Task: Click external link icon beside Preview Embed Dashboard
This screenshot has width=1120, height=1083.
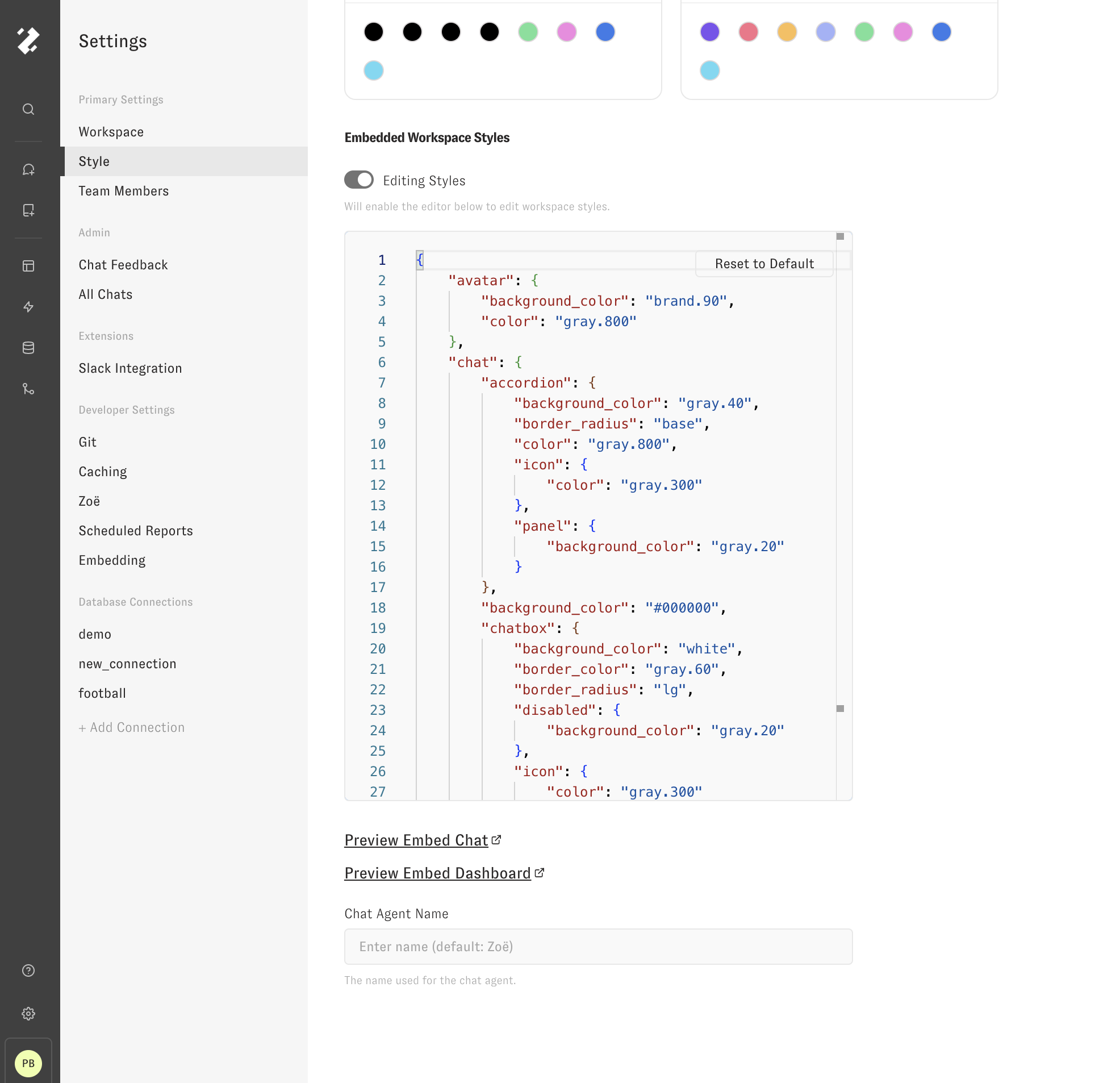Action: tap(540, 873)
